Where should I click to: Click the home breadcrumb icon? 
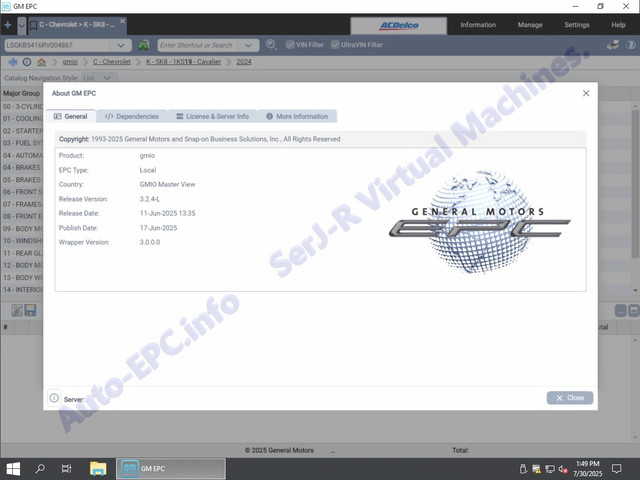click(41, 62)
